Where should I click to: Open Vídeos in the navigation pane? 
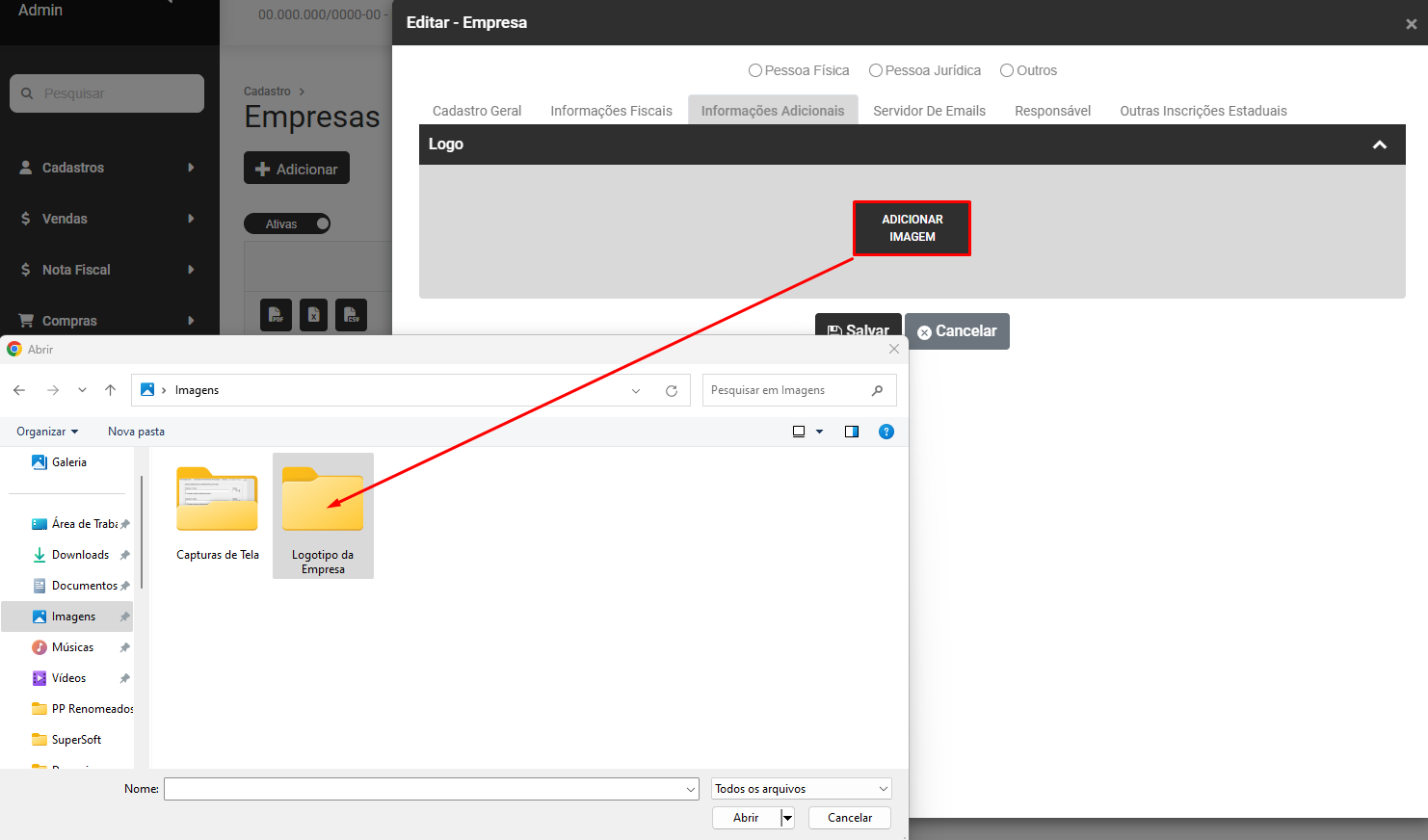(67, 678)
